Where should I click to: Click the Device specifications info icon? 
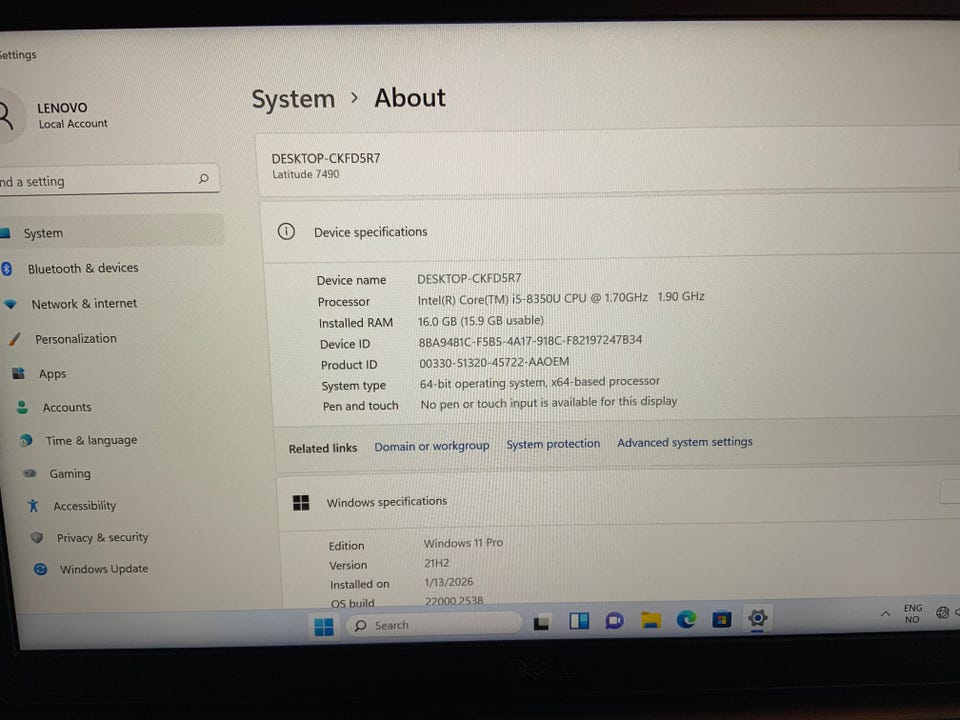286,231
